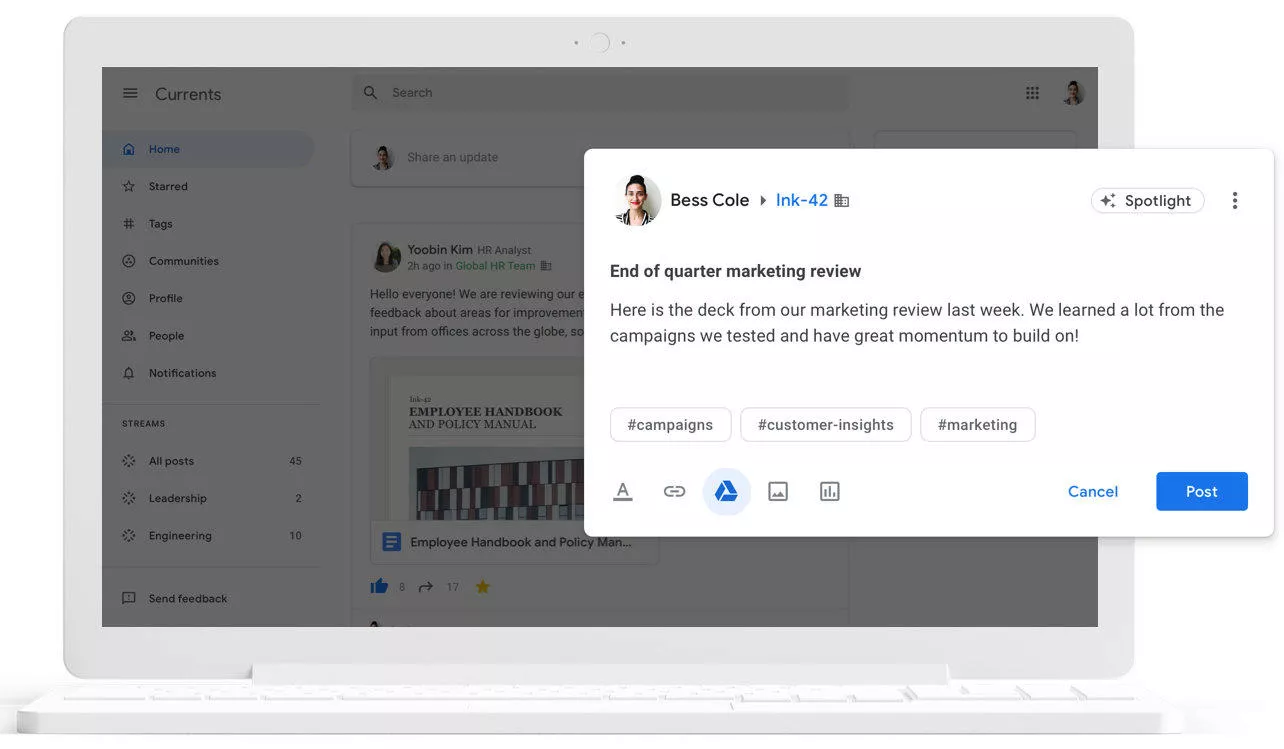Attach a file from Google Drive
Image resolution: width=1284 pixels, height=749 pixels.
click(x=727, y=491)
